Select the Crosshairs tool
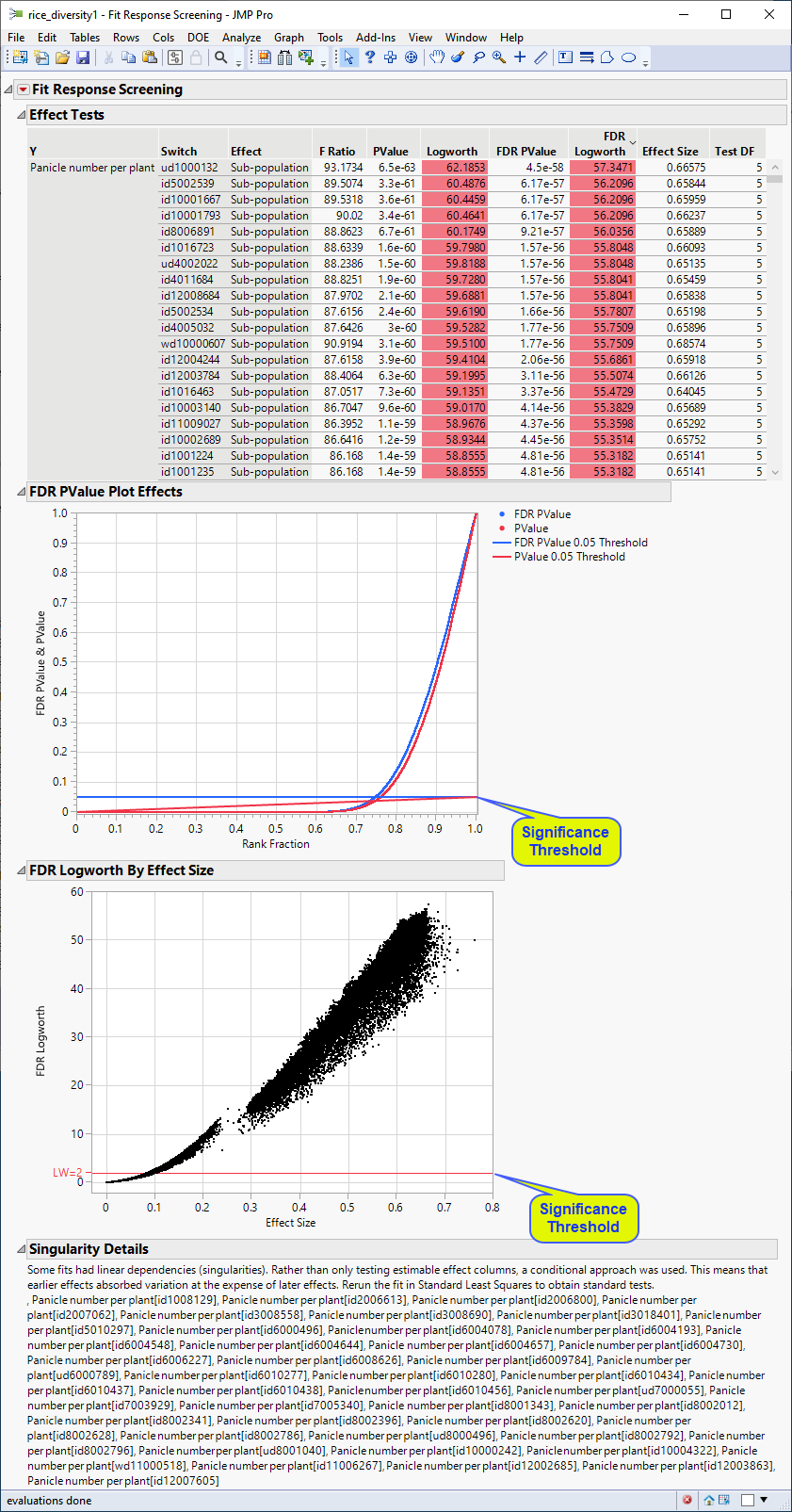792x1512 pixels. tap(520, 57)
